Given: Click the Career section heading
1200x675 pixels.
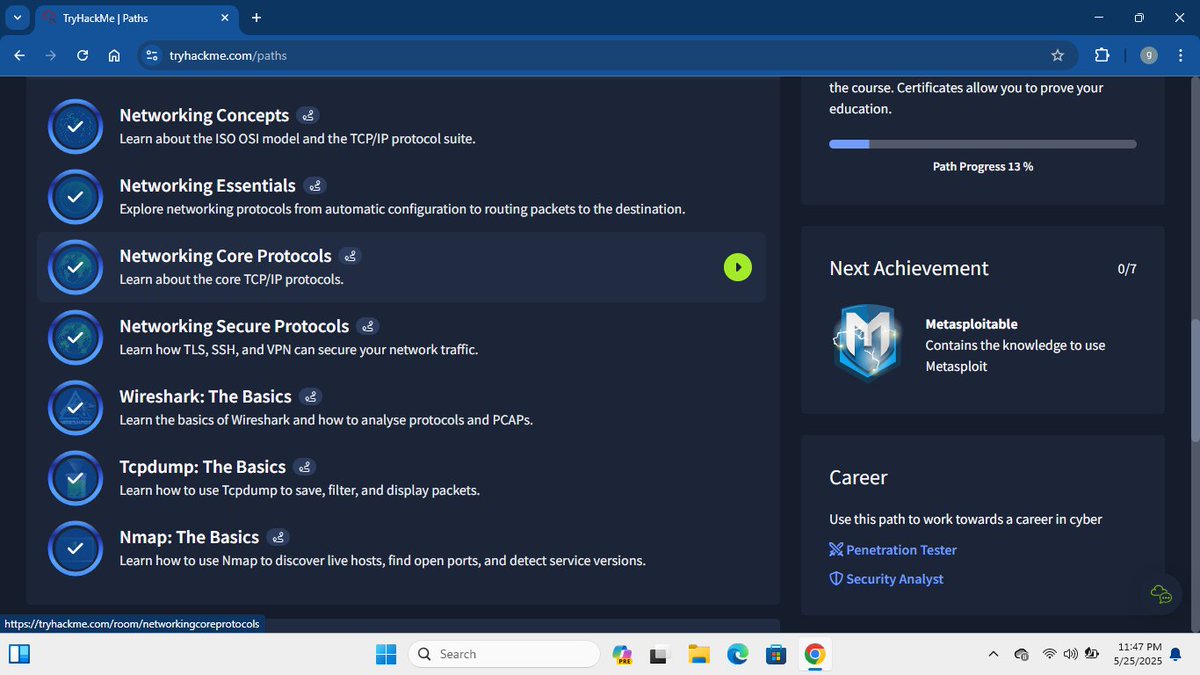Looking at the screenshot, I should (858, 478).
